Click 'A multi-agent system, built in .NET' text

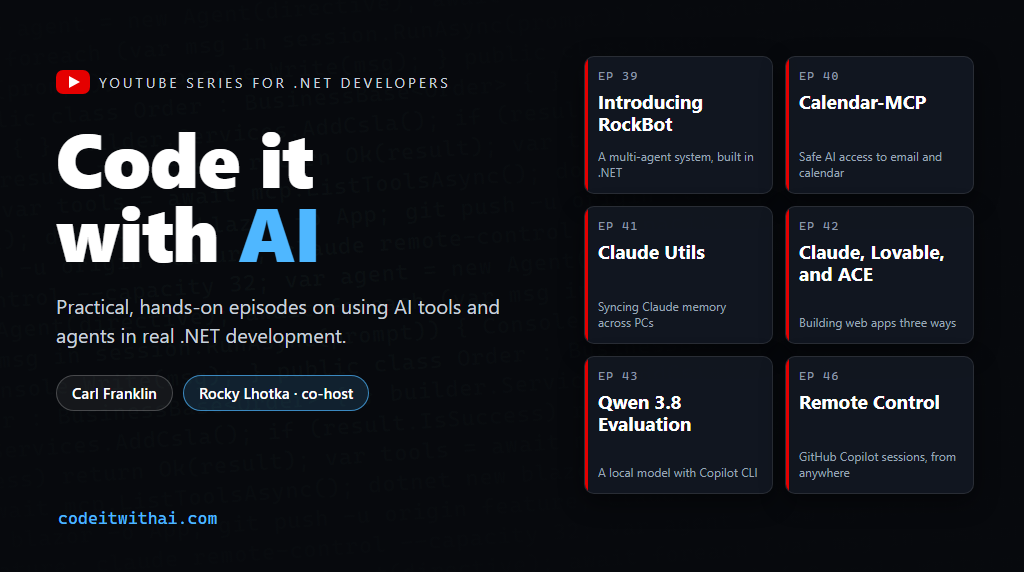point(676,165)
